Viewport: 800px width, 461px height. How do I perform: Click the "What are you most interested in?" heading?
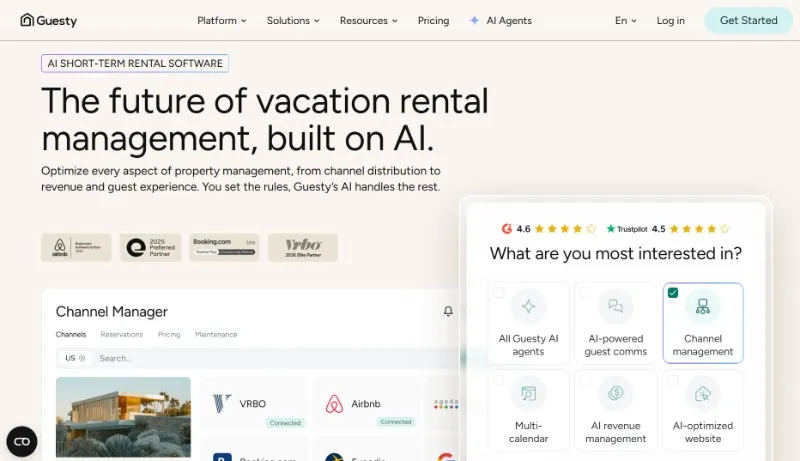pyautogui.click(x=616, y=253)
